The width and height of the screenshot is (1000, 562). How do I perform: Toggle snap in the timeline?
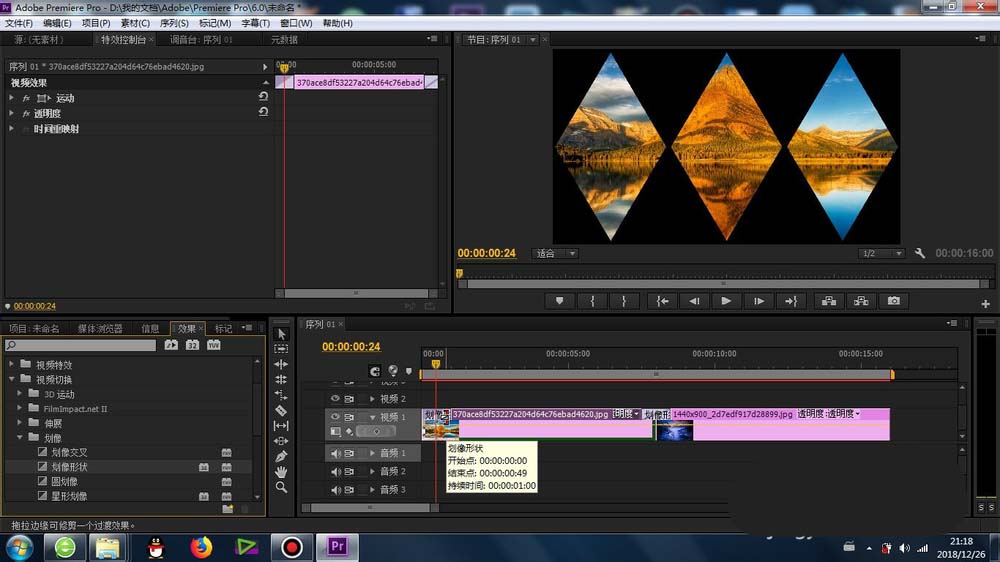pos(375,371)
